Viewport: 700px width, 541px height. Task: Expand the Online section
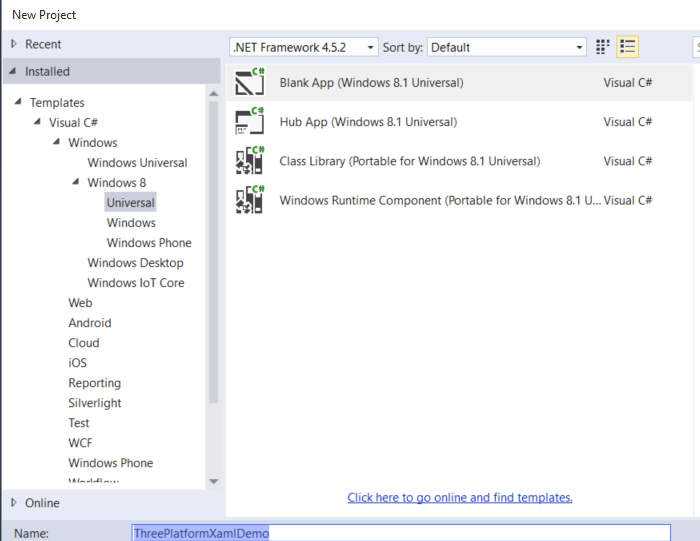14,503
